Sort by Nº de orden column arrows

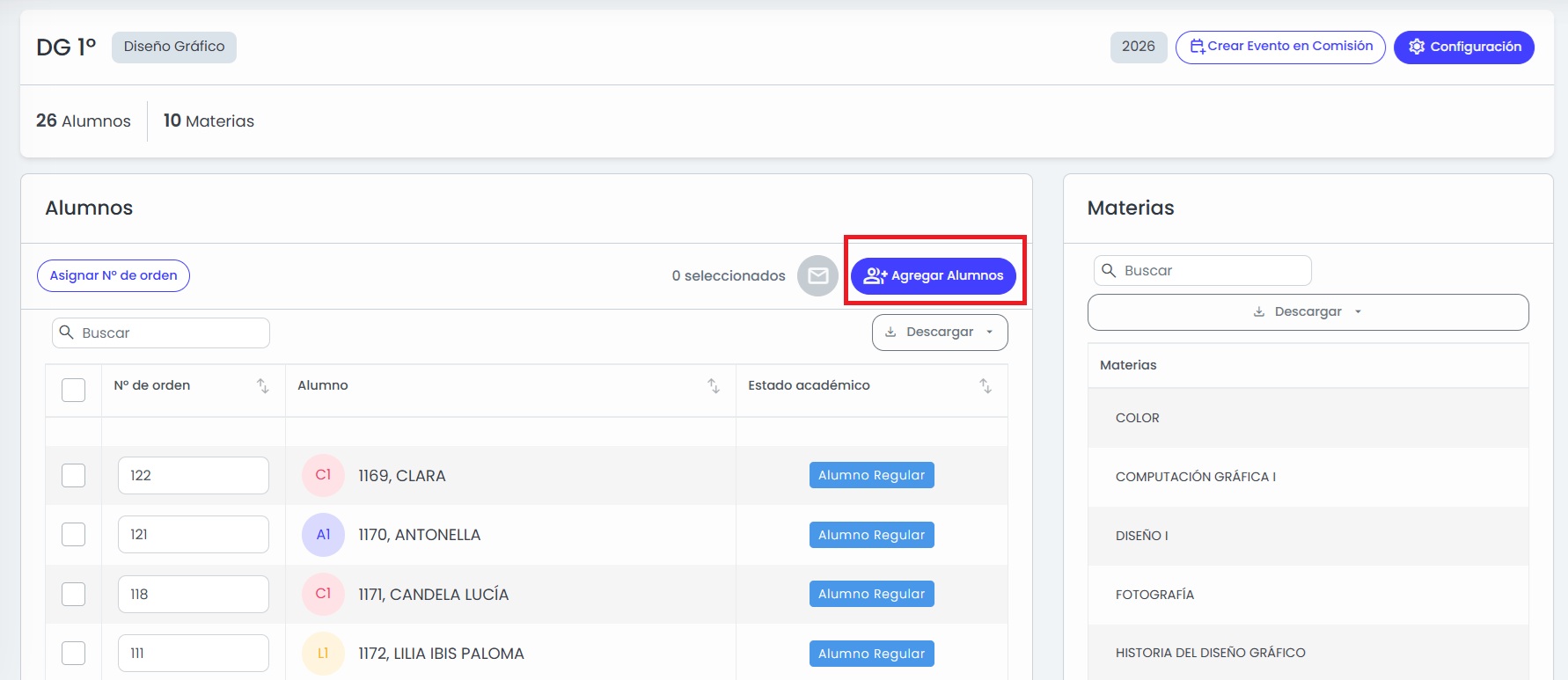pyautogui.click(x=262, y=385)
